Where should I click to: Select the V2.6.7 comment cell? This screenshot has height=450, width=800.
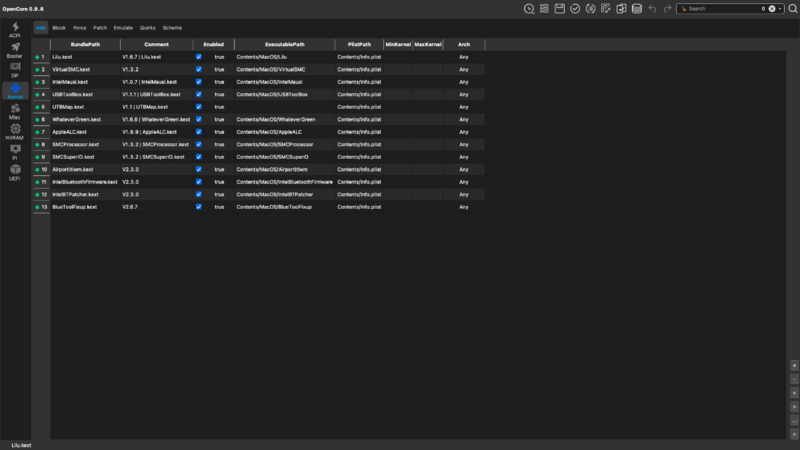tap(156, 207)
